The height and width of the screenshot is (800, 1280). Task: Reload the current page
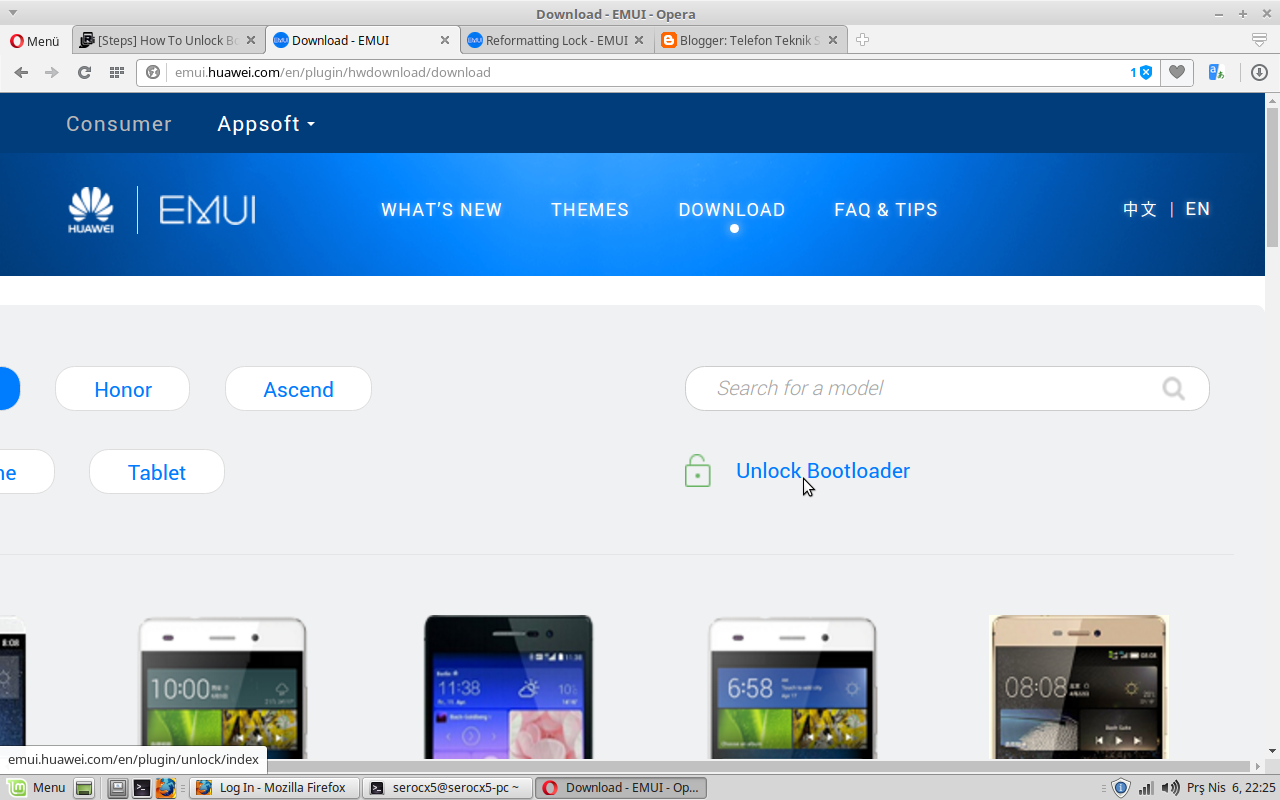click(84, 72)
